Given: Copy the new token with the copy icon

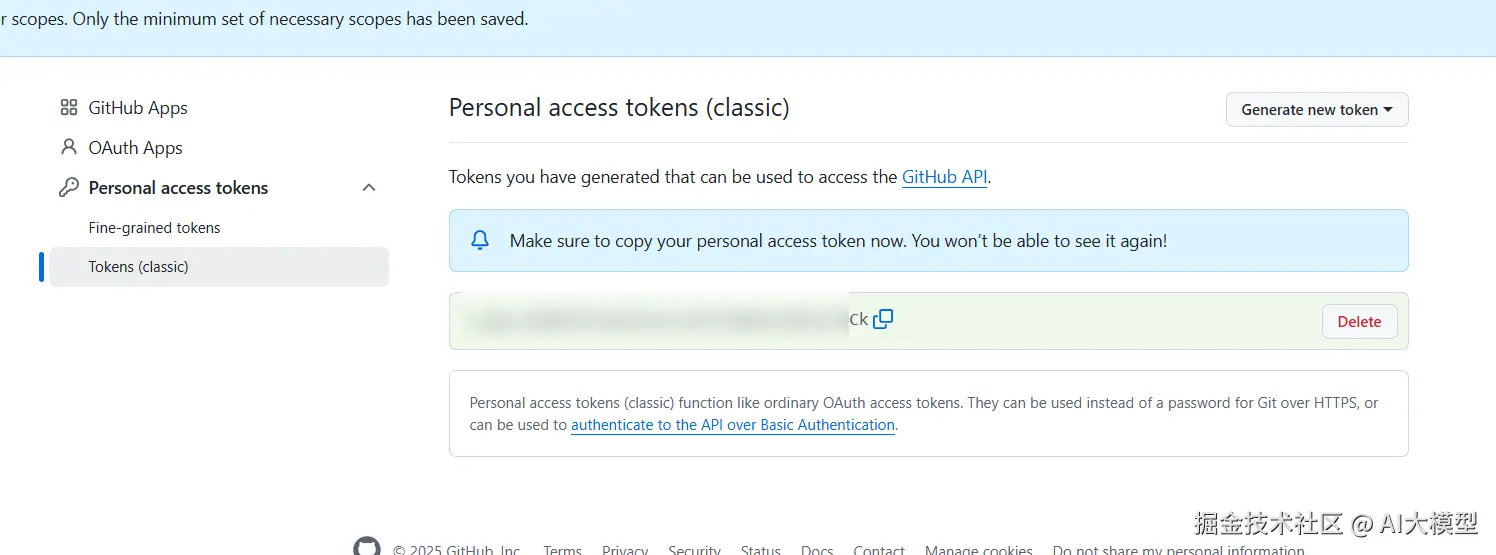Looking at the screenshot, I should (883, 320).
